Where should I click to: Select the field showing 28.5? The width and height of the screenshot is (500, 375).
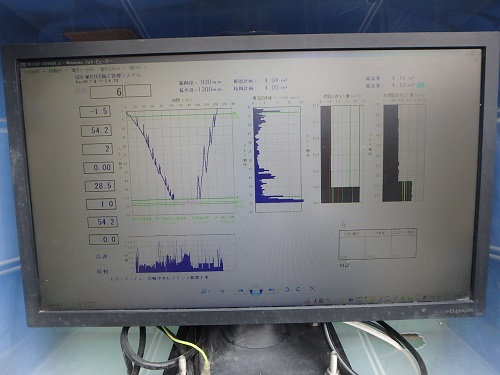100,186
